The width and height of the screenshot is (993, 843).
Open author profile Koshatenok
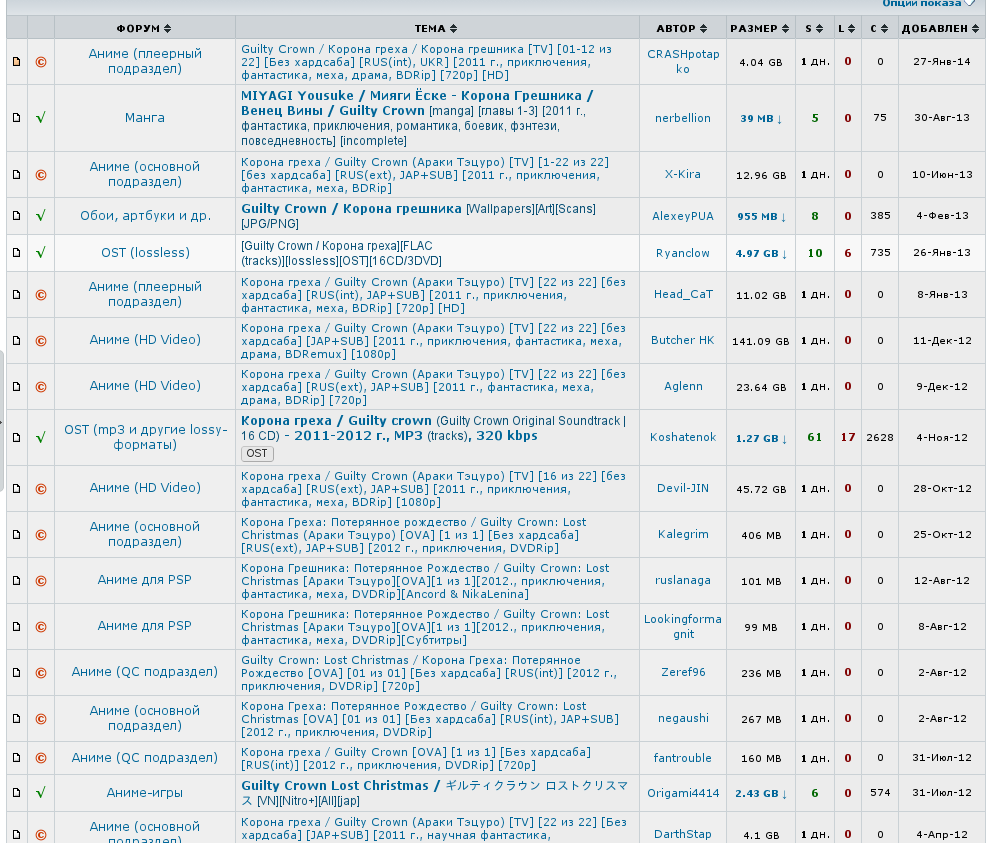click(683, 437)
